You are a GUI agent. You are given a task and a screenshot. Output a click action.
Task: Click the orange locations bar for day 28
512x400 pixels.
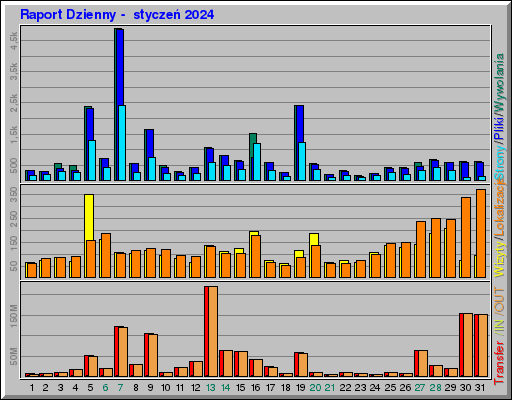pos(436,248)
